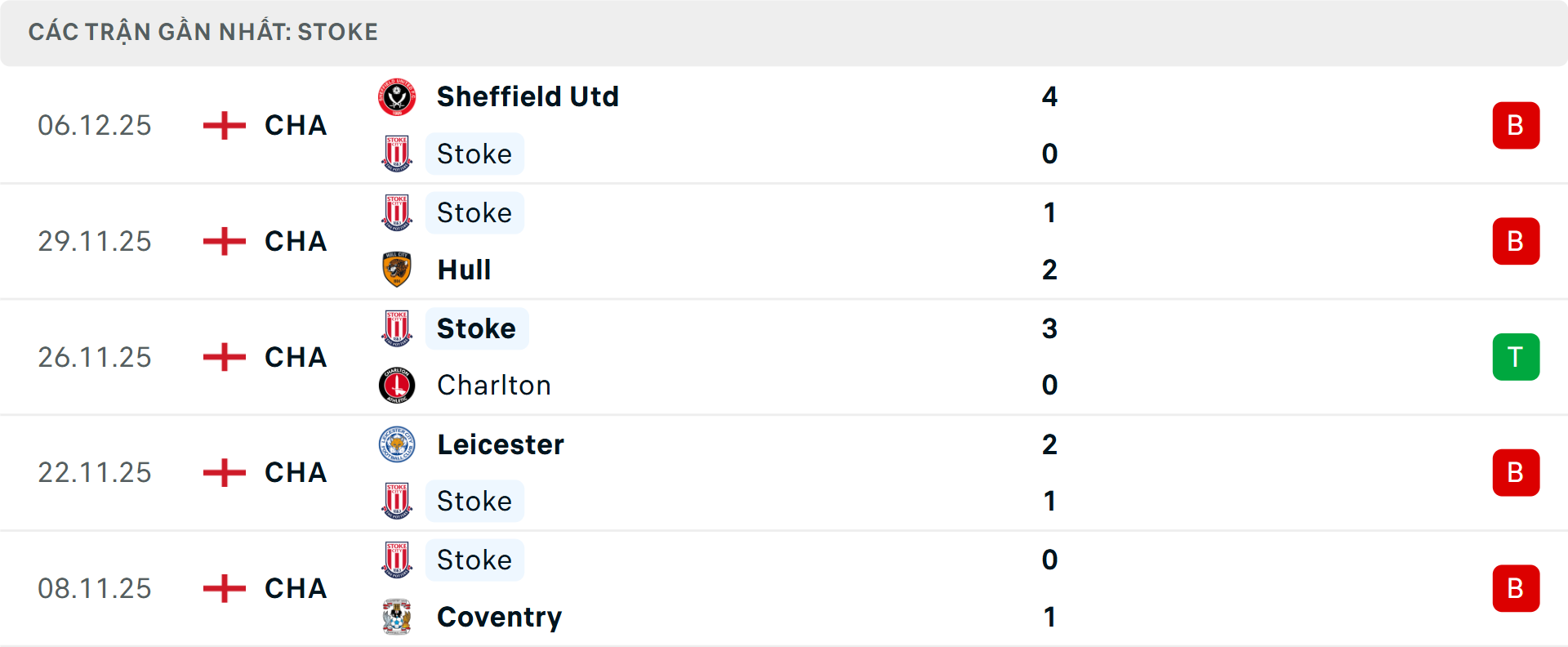Click red B badge for Hull match
Screen dimensions: 1568x647
click(1516, 241)
